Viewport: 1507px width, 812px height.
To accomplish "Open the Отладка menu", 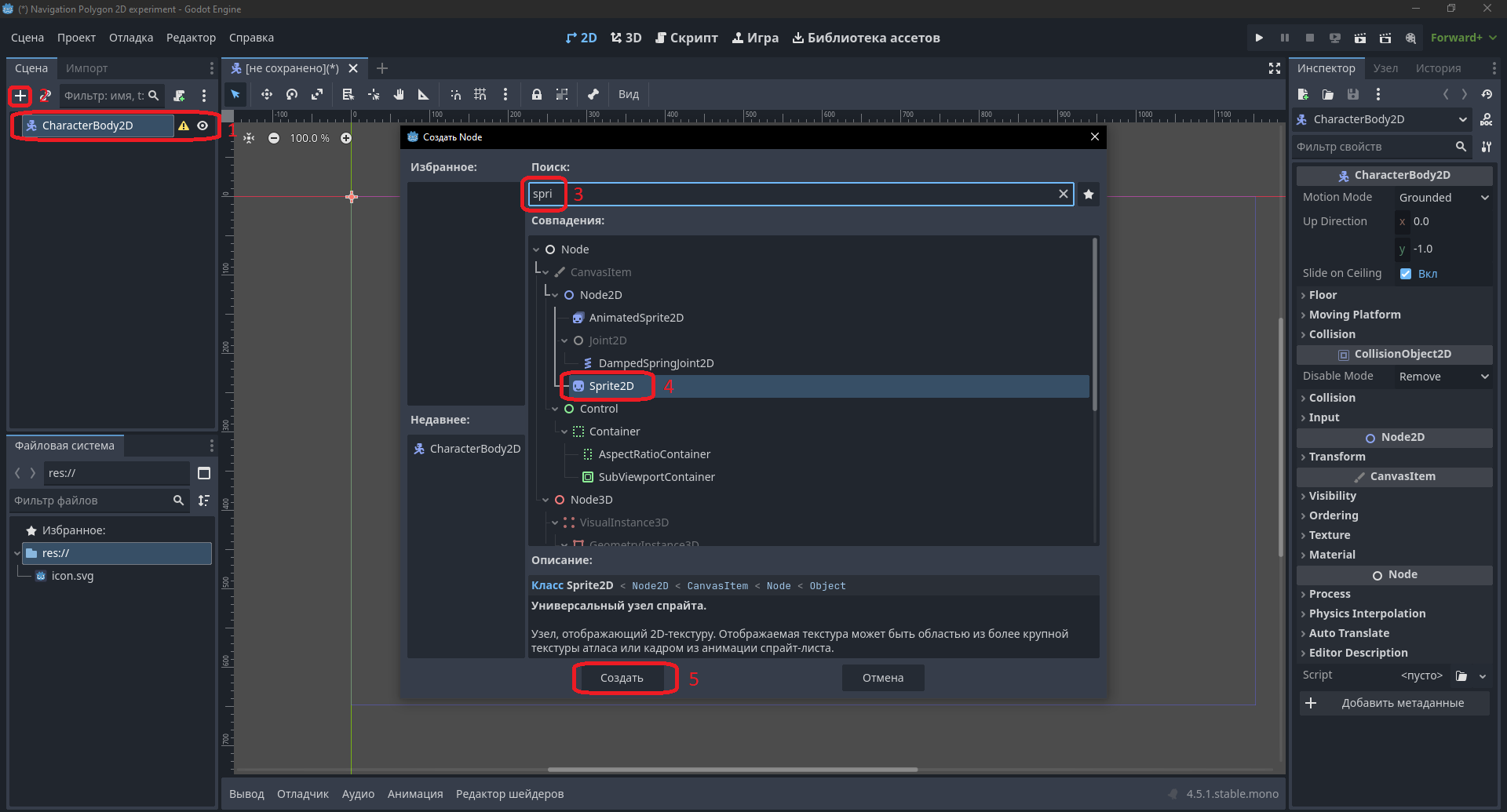I will (131, 38).
